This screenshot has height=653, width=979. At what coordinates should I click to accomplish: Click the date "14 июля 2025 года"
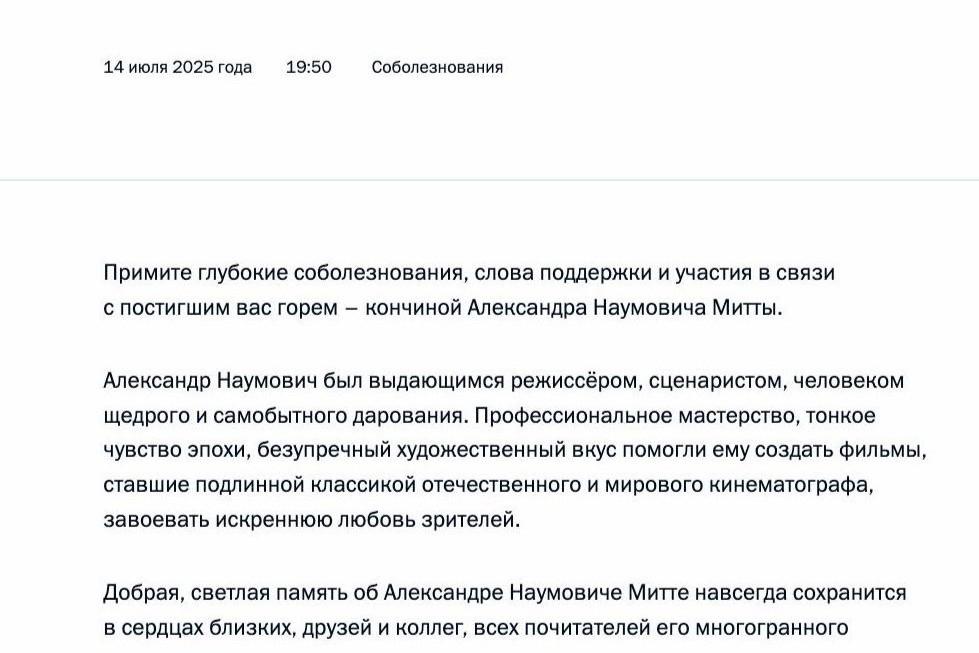tap(178, 68)
